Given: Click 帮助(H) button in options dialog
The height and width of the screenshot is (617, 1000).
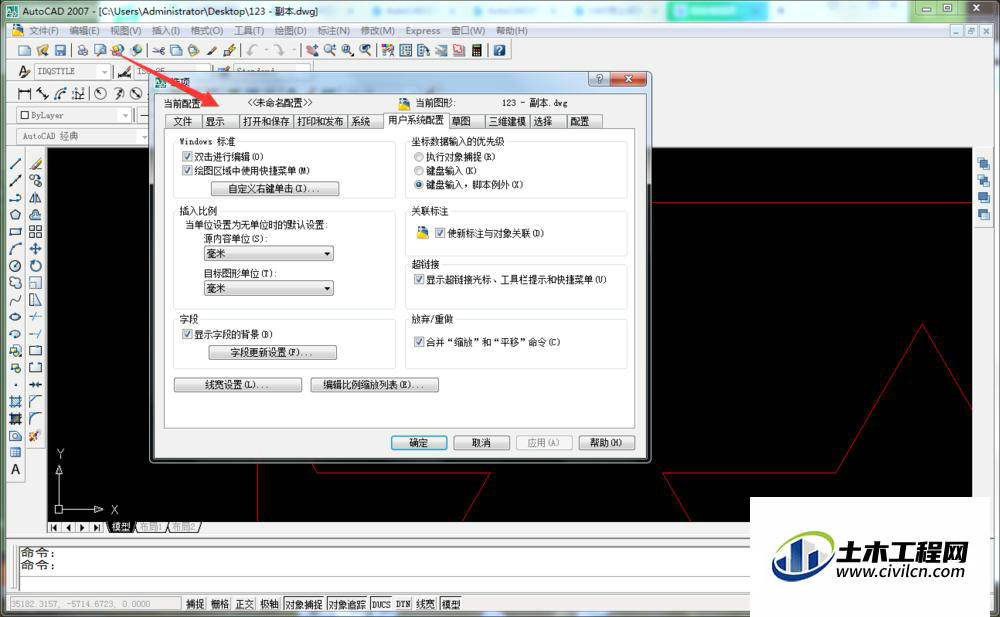Looking at the screenshot, I should coord(607,443).
